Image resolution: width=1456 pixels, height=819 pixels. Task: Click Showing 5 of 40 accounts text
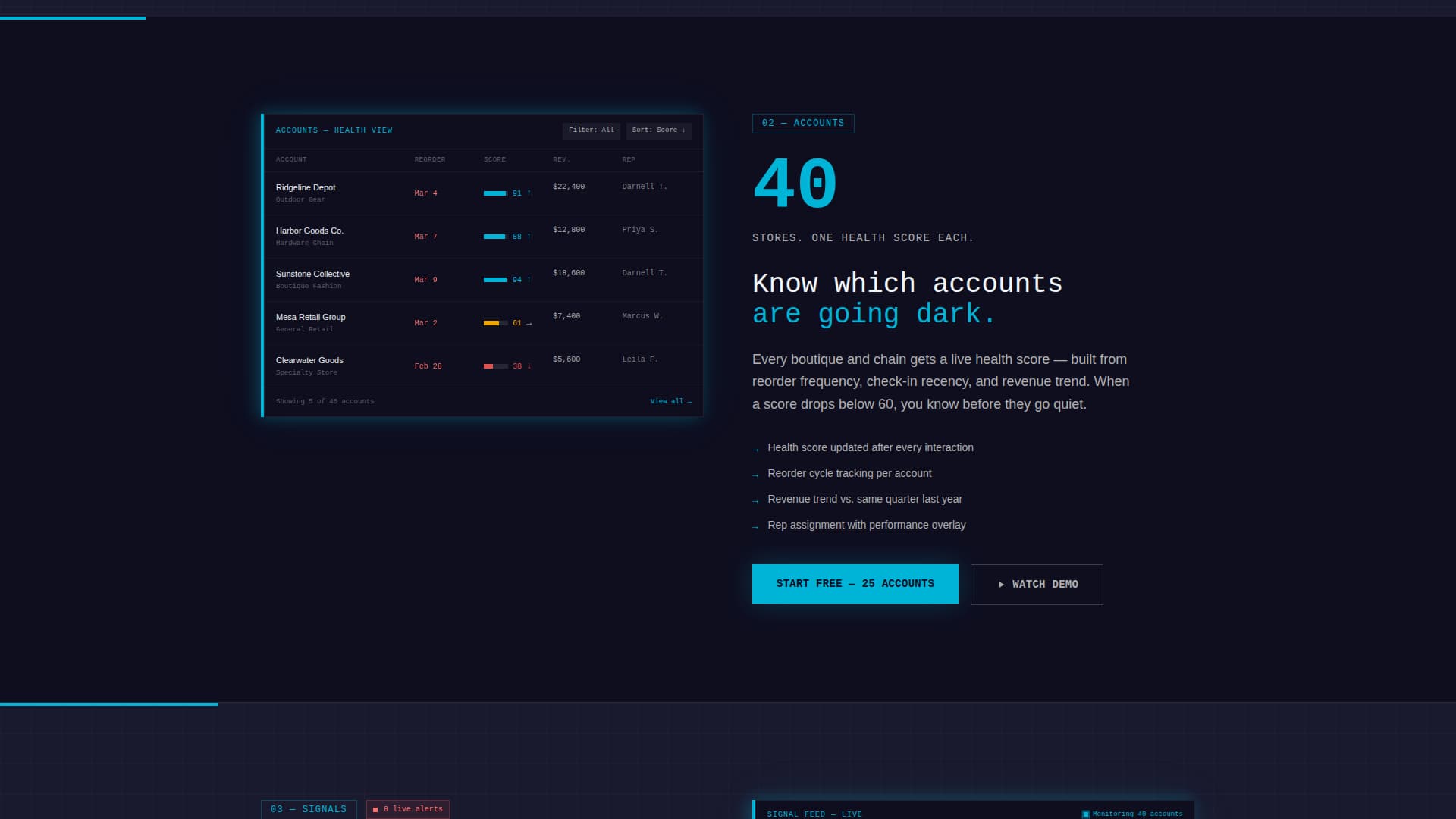click(325, 401)
